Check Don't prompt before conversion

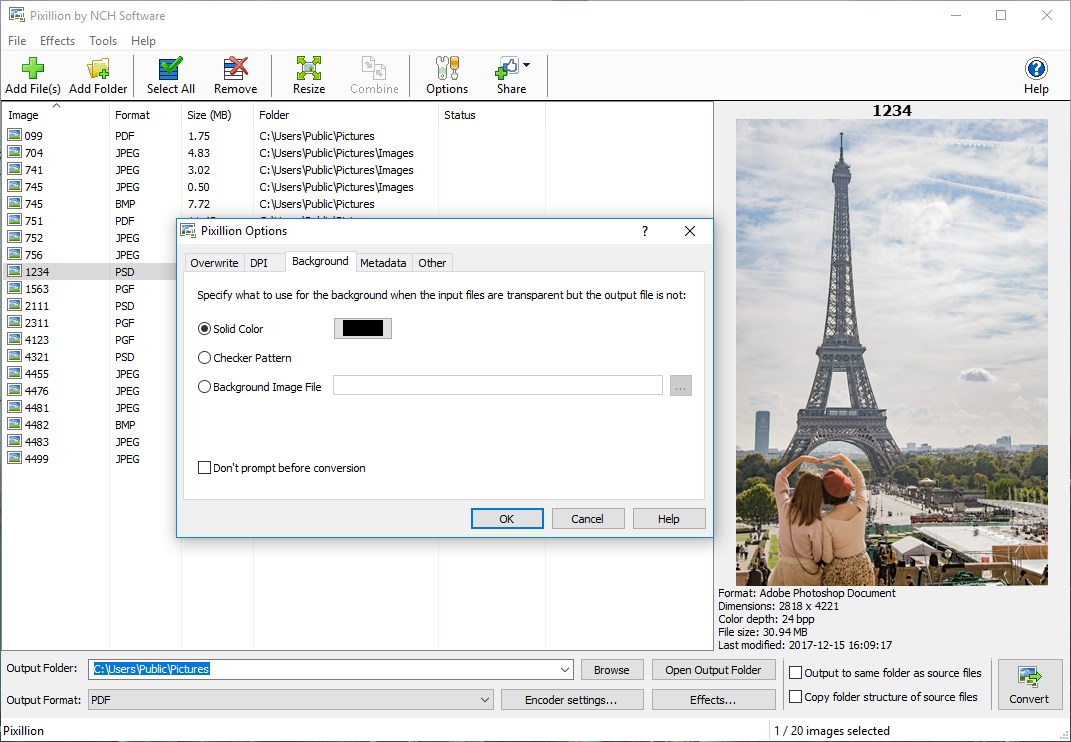click(x=204, y=467)
